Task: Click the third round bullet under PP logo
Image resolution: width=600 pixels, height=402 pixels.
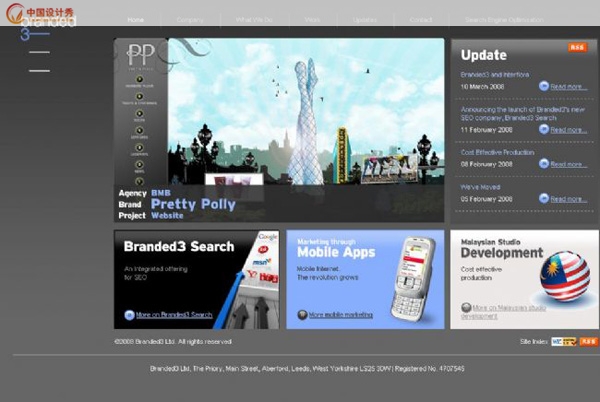Action: click(139, 114)
